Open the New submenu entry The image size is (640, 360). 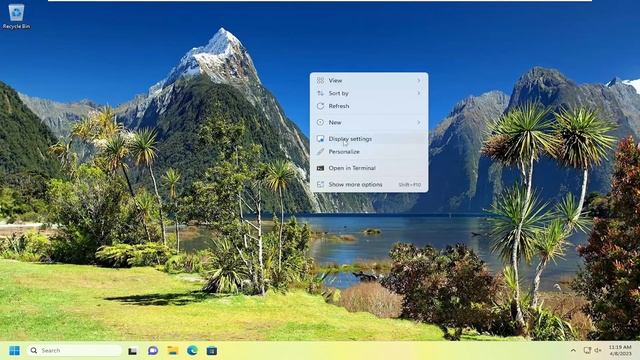coord(369,122)
